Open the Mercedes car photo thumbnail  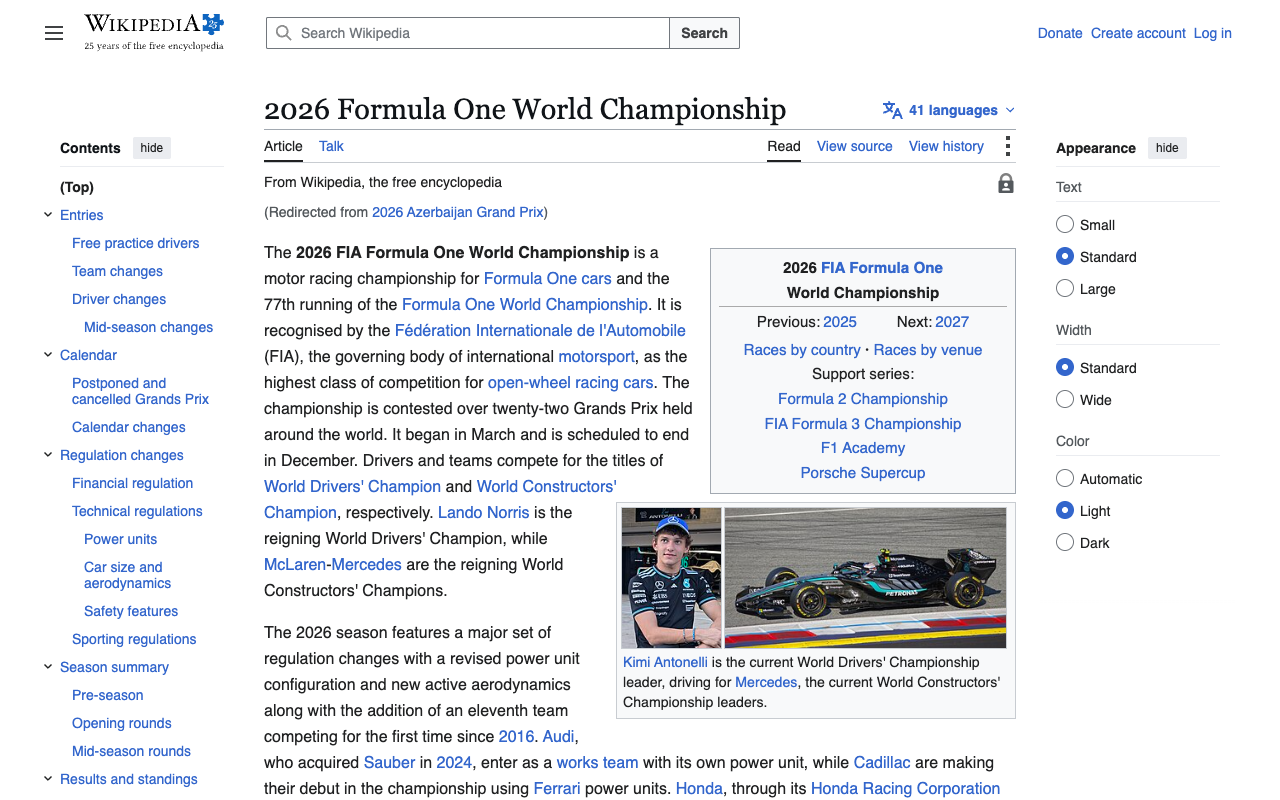(865, 578)
